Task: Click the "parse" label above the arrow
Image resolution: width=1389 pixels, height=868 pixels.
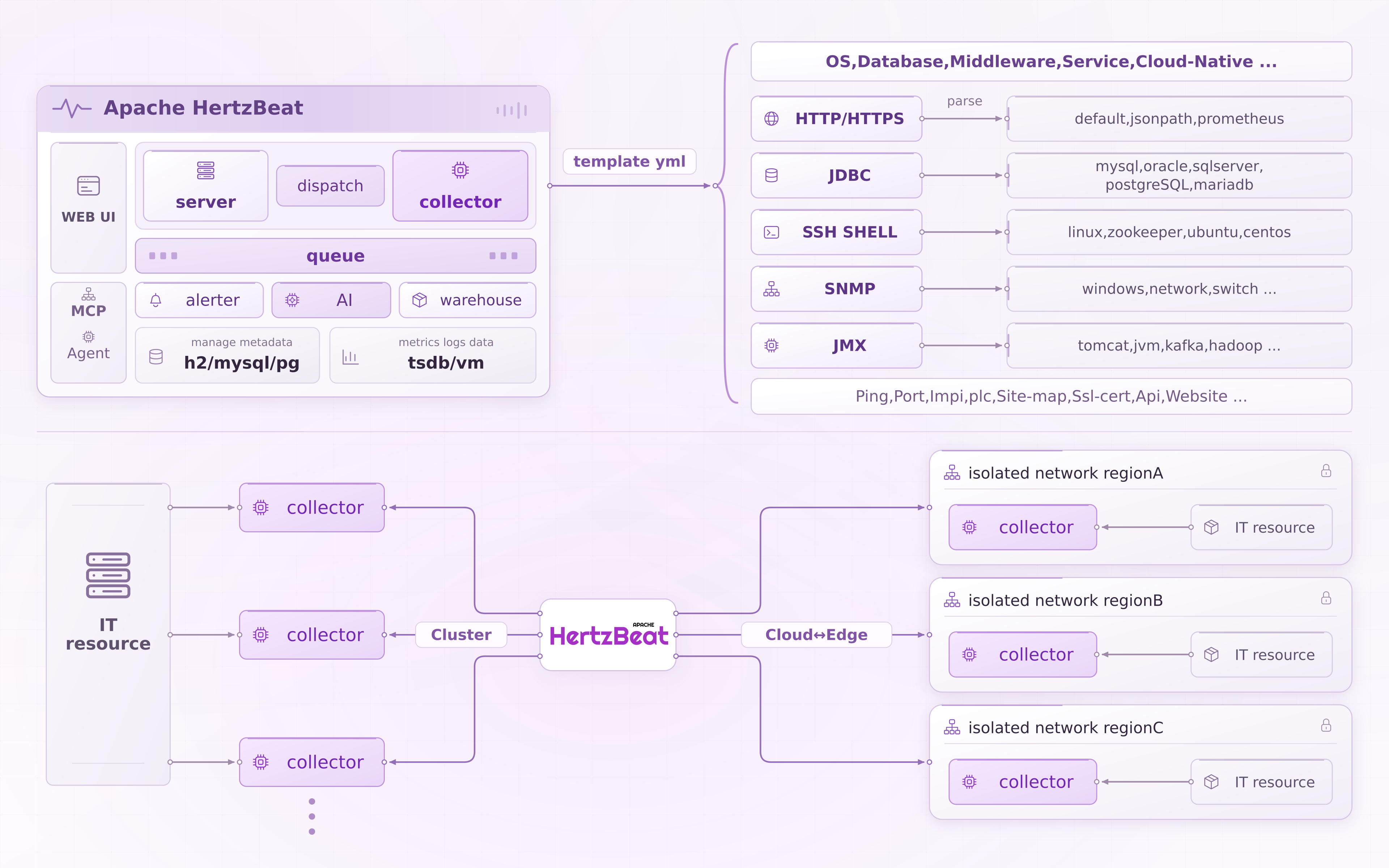Action: click(x=964, y=101)
